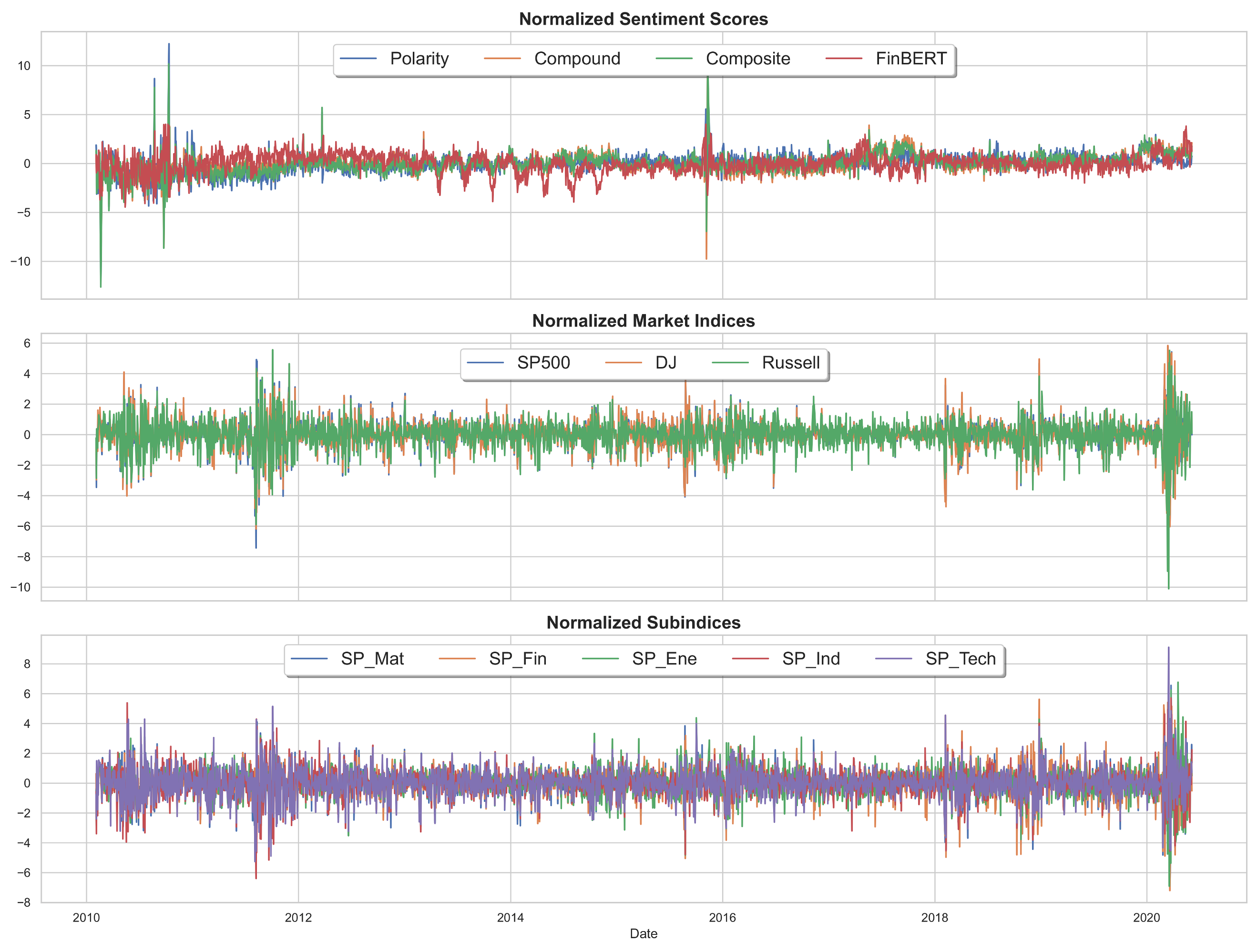Click the SP_Mat legend label
The image size is (1257, 952).
[372, 659]
